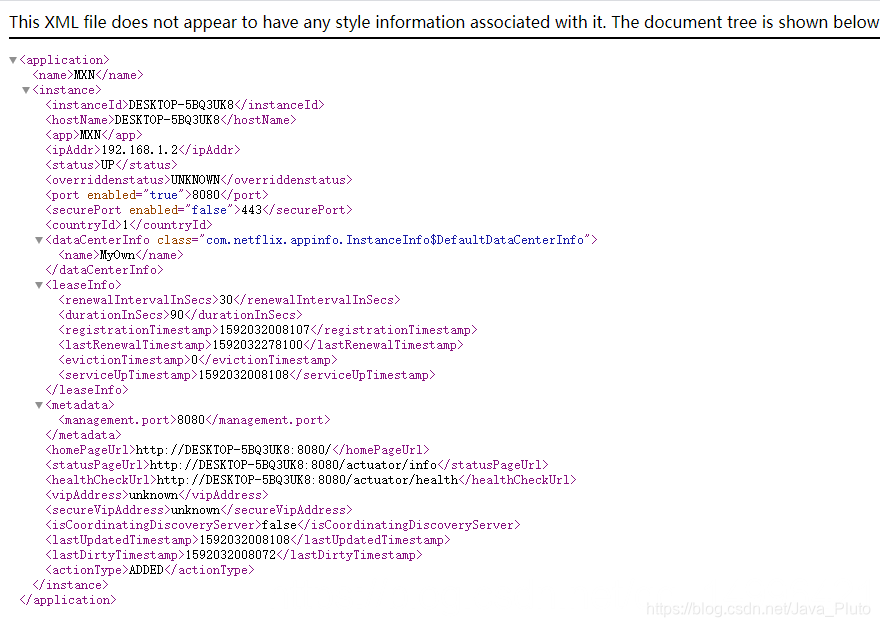Click the management.port element line
This screenshot has height=627, width=880.
[194, 420]
